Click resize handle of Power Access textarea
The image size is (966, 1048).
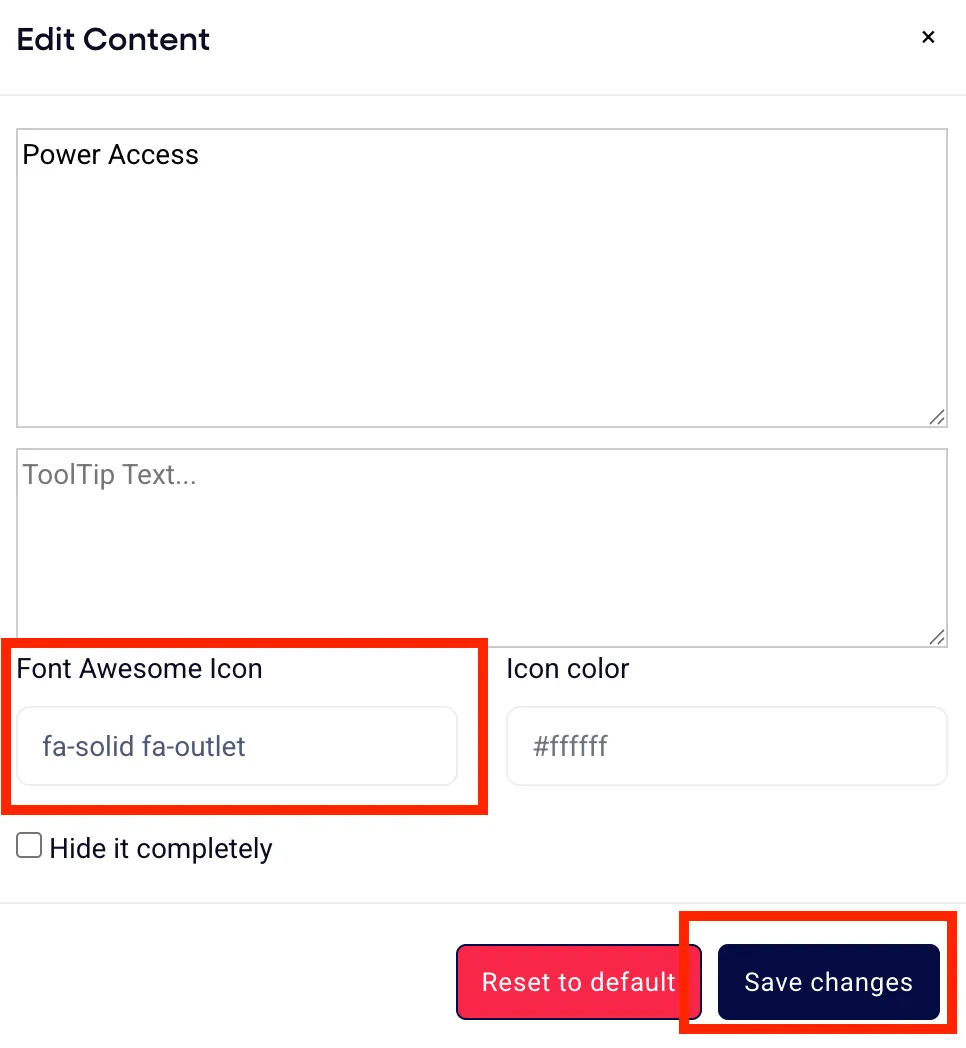click(x=937, y=417)
